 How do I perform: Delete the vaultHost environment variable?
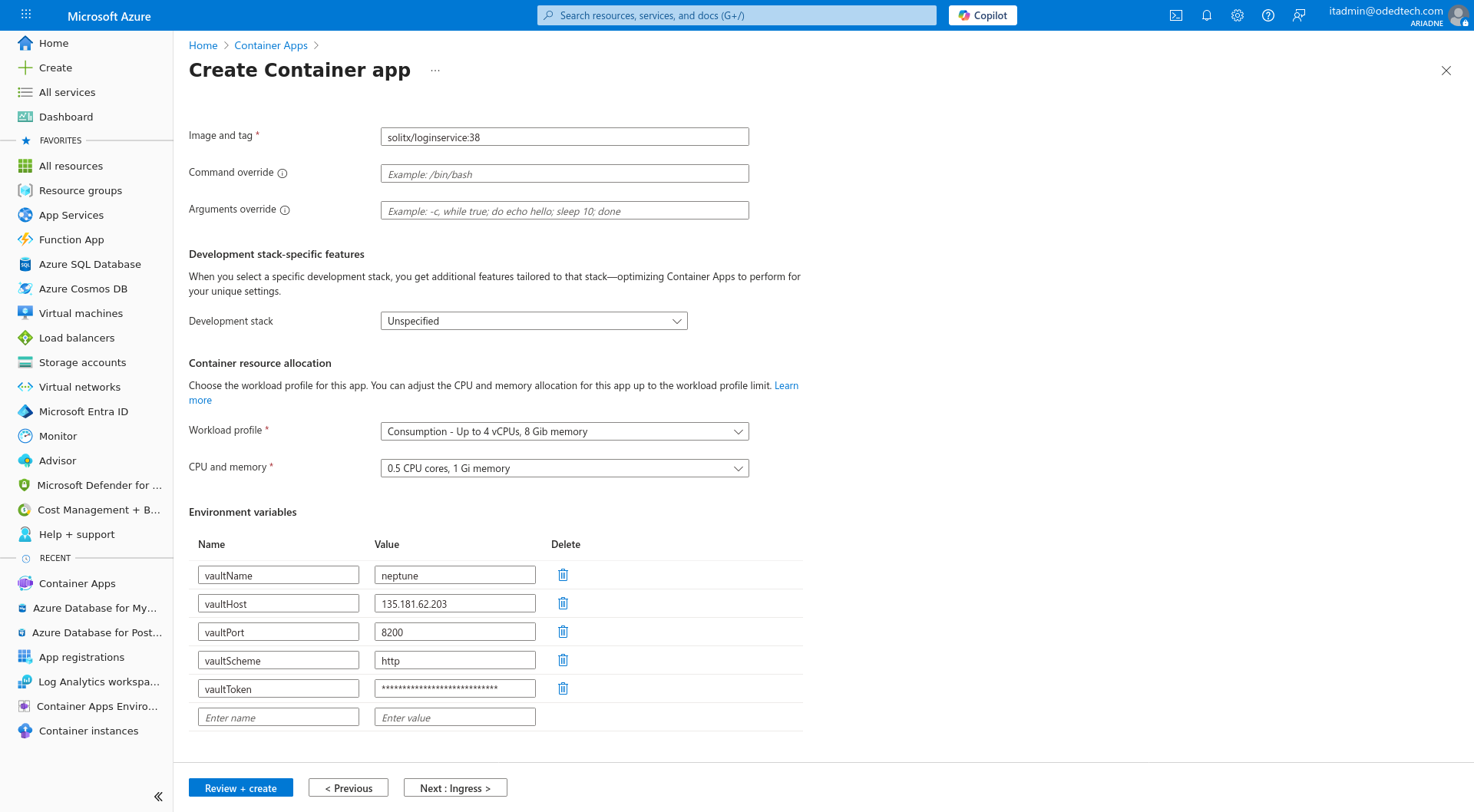click(x=563, y=603)
